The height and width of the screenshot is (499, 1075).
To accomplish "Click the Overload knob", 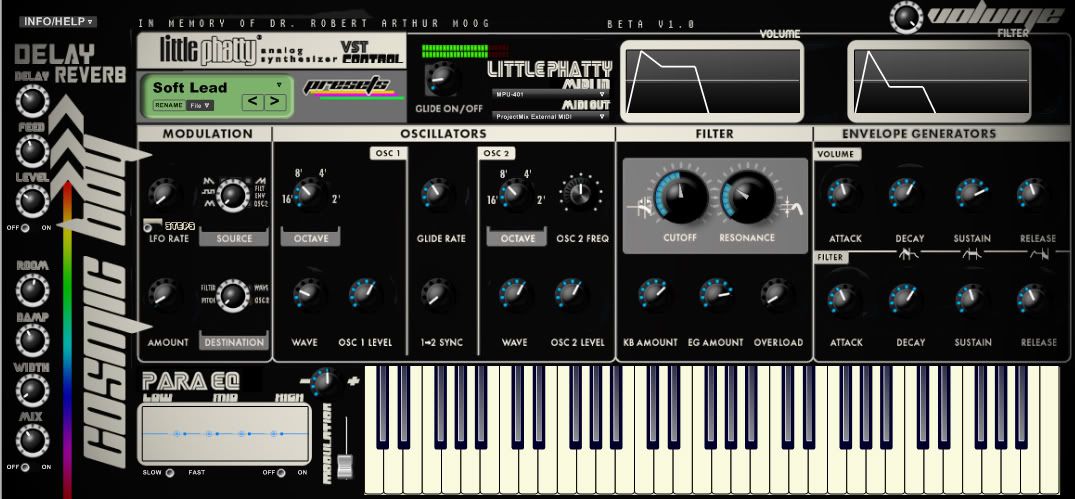I will tap(777, 294).
